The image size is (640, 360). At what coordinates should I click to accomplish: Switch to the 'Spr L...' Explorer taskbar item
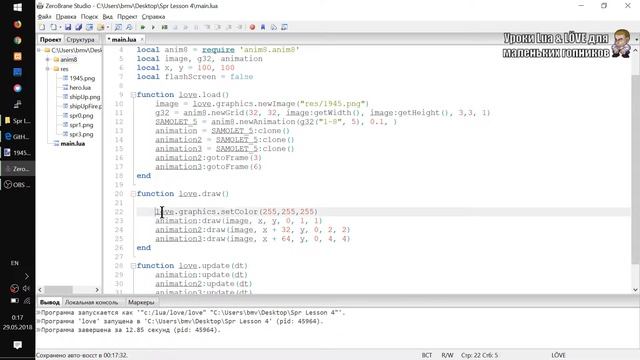click(18, 121)
